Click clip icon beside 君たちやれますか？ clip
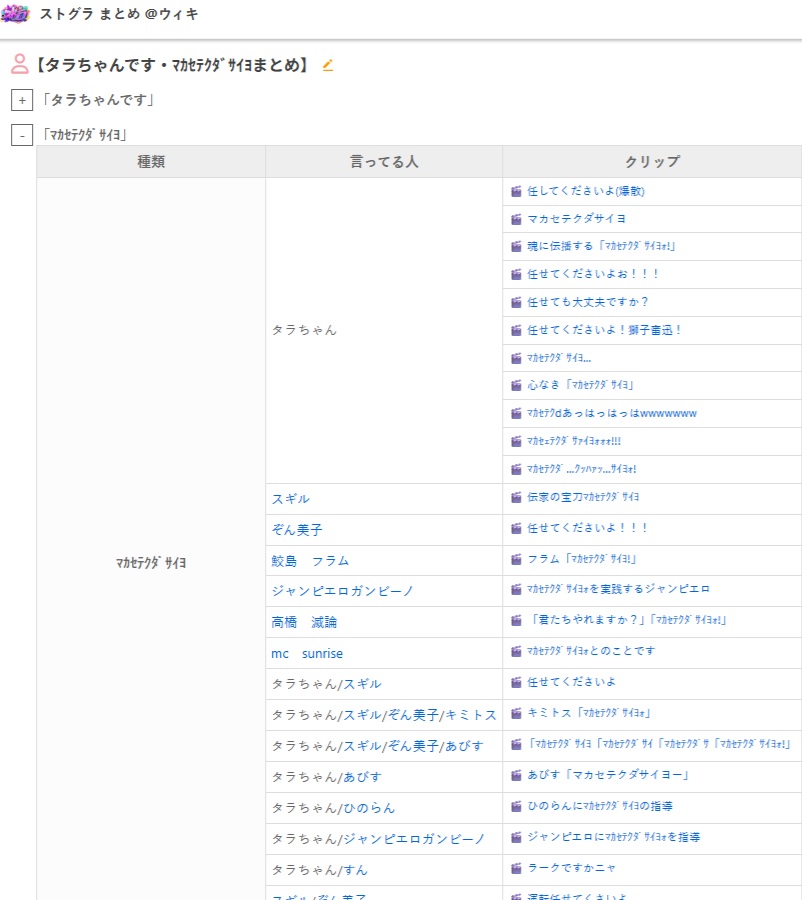This screenshot has height=900, width=802. [x=516, y=620]
